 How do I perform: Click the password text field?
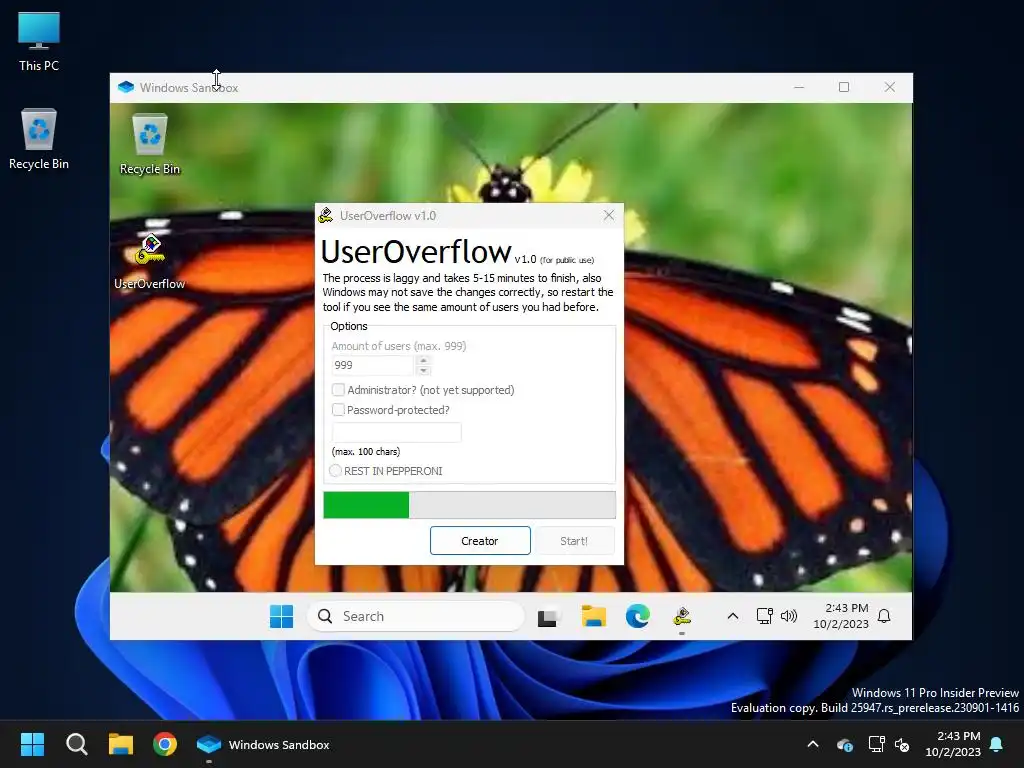(x=396, y=432)
